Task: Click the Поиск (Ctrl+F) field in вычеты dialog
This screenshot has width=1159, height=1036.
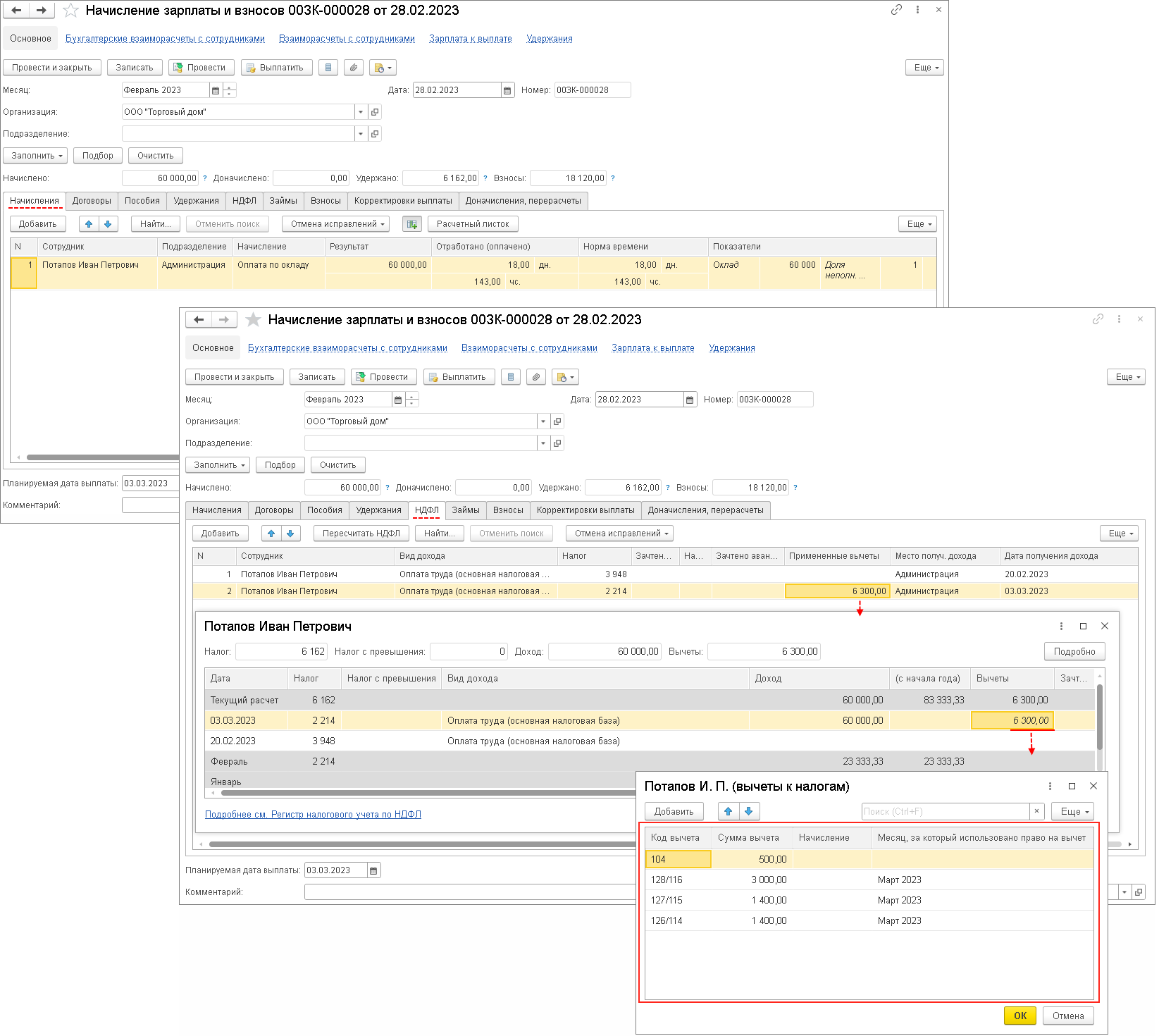Action: (946, 811)
